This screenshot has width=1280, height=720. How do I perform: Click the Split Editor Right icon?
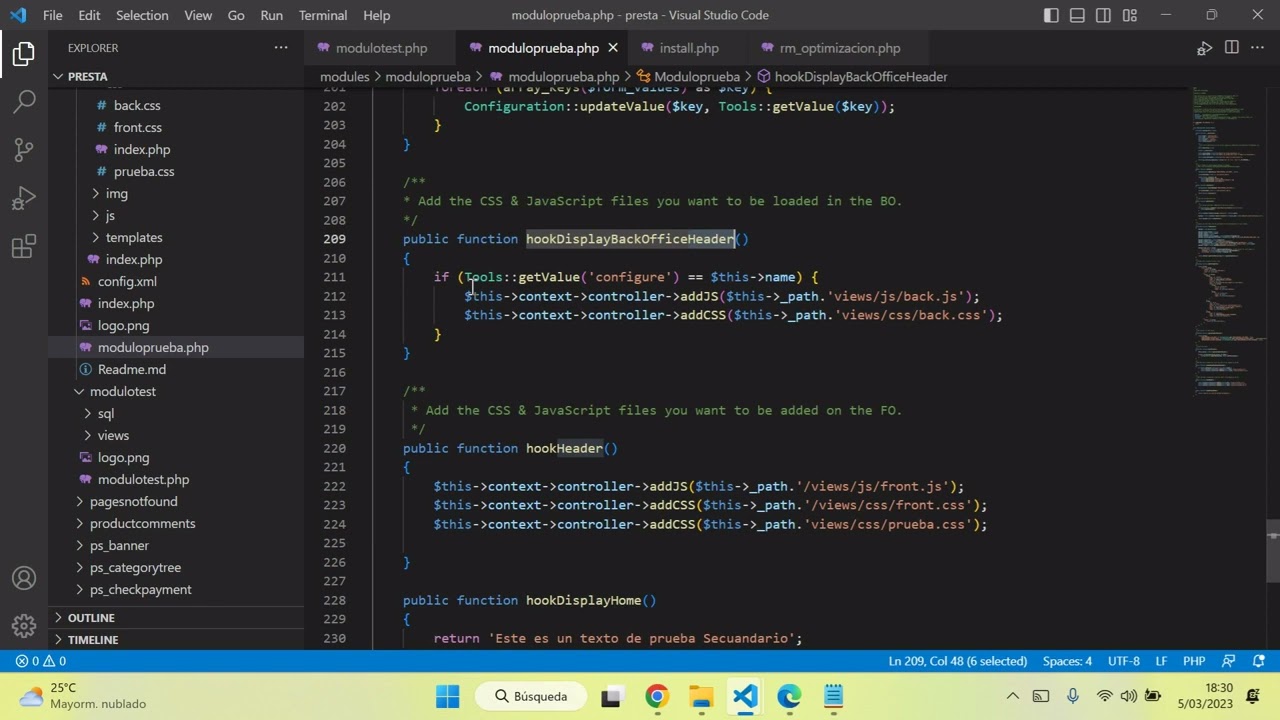(1232, 48)
